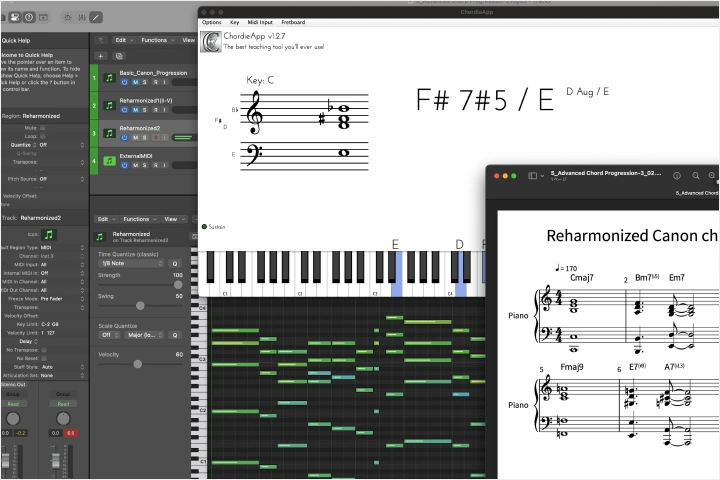720x480 pixels.
Task: Click Preview window search magnifier icon
Action: [696, 175]
